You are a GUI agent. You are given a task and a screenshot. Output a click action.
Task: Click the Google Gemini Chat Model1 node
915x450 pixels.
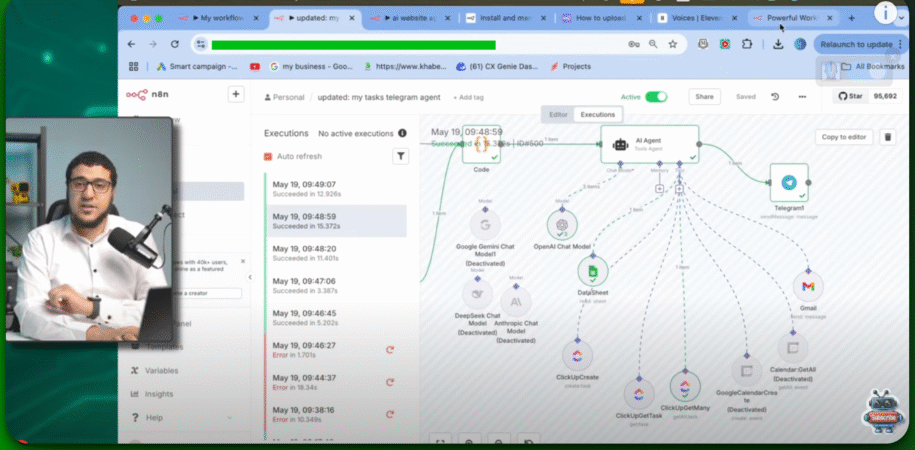point(485,225)
